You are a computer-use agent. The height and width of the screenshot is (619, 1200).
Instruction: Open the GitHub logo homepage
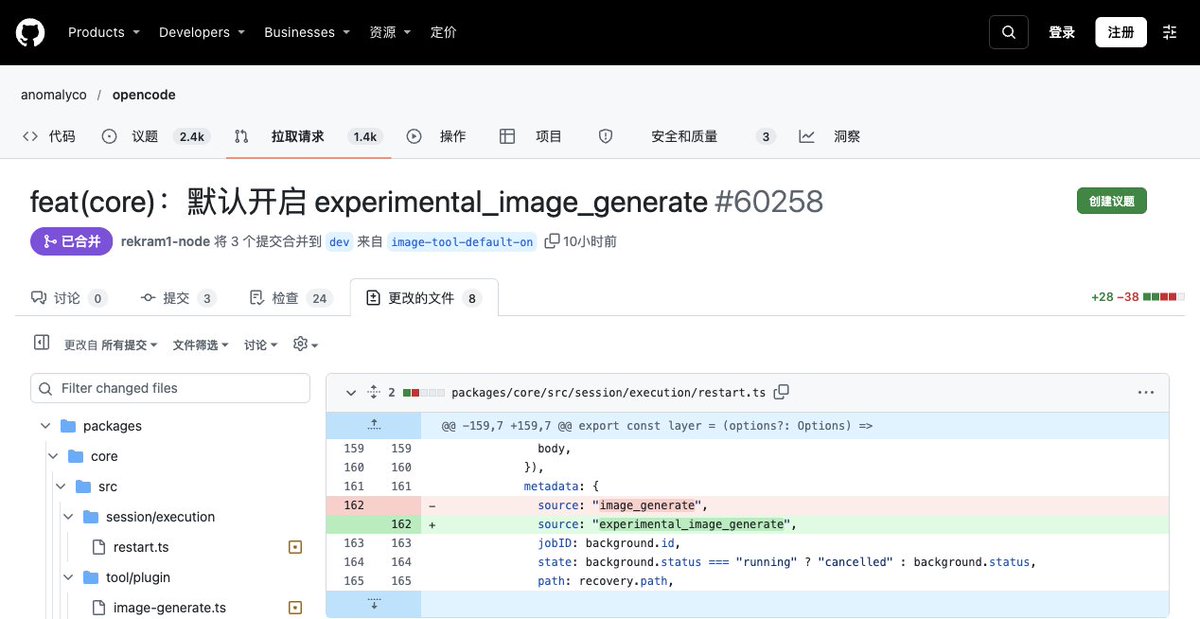[31, 32]
